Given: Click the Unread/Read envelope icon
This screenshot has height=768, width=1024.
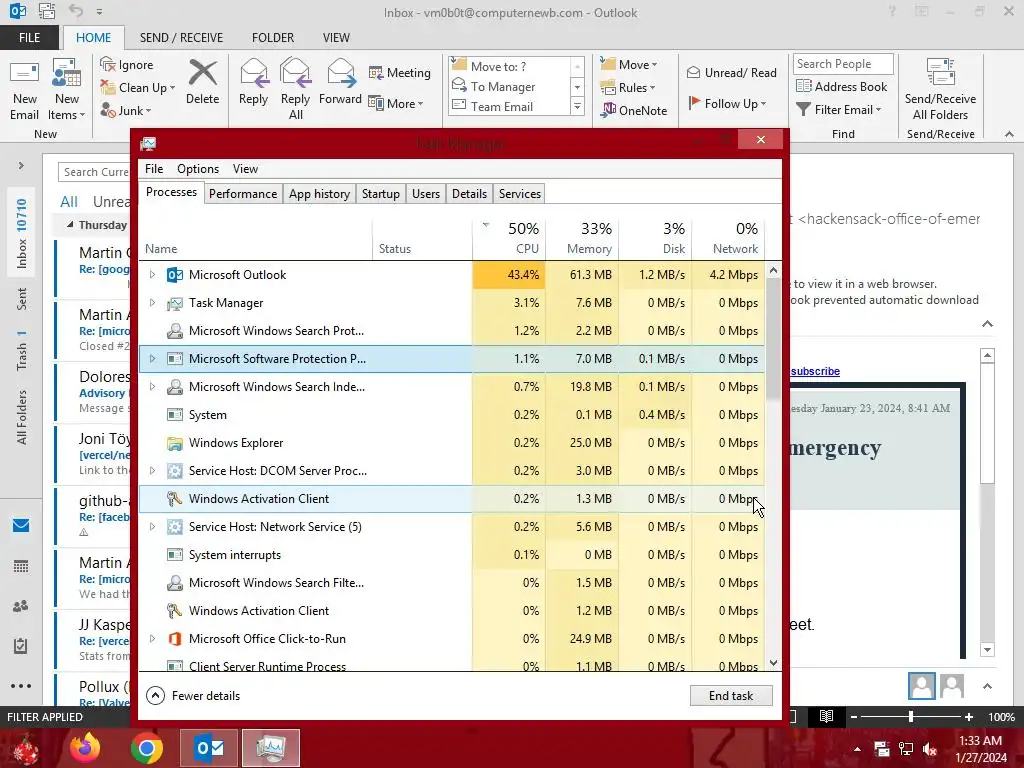Looking at the screenshot, I should (693, 72).
